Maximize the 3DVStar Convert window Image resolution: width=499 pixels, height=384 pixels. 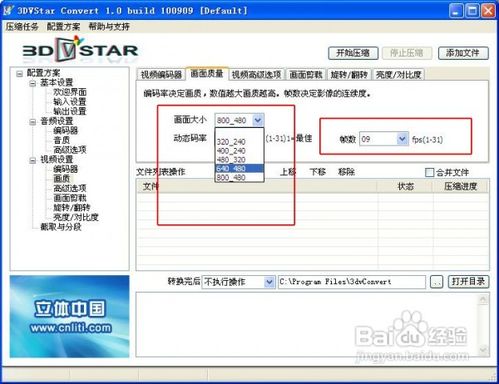click(x=472, y=11)
